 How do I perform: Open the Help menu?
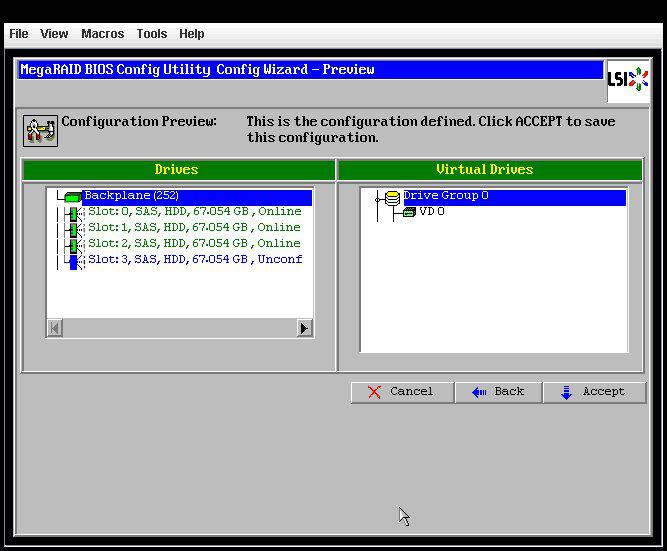coord(191,34)
